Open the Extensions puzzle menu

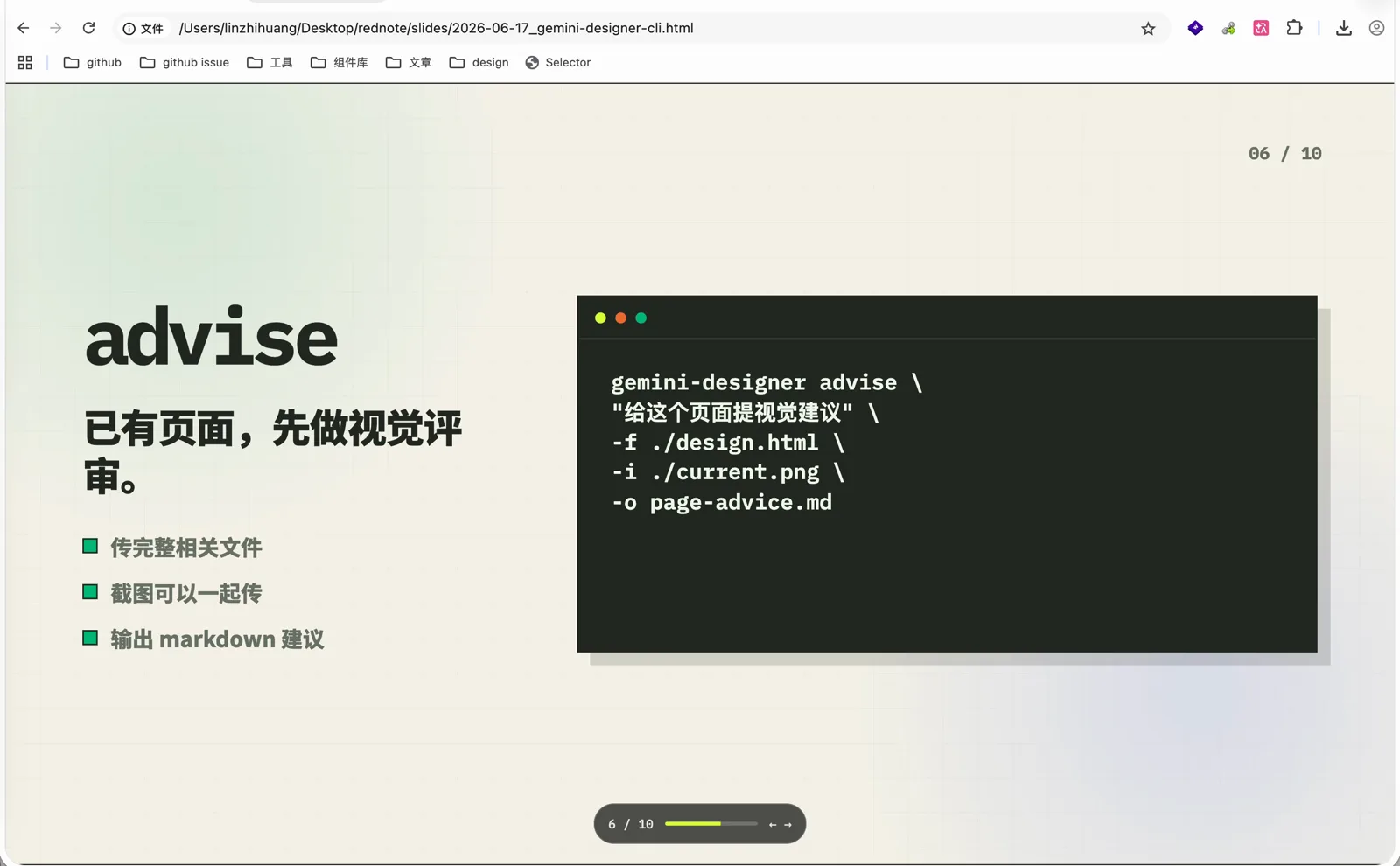pos(1294,28)
